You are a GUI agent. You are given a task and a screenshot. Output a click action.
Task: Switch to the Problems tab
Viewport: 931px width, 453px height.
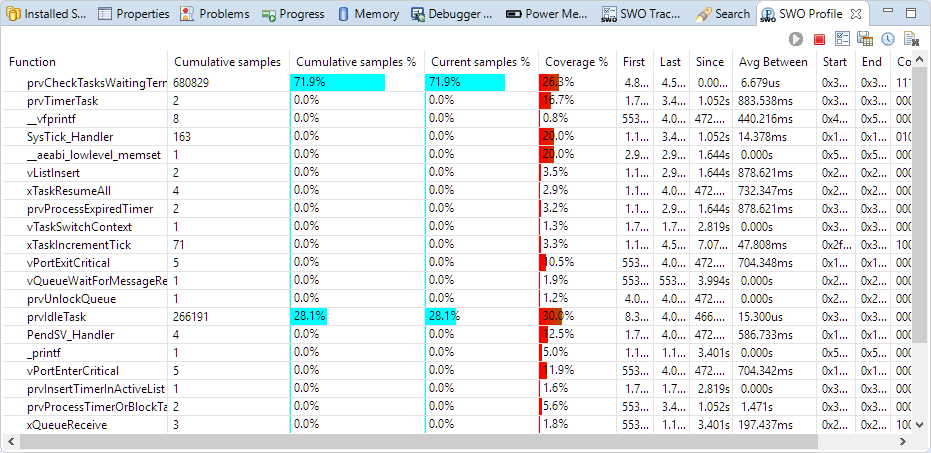tap(215, 14)
